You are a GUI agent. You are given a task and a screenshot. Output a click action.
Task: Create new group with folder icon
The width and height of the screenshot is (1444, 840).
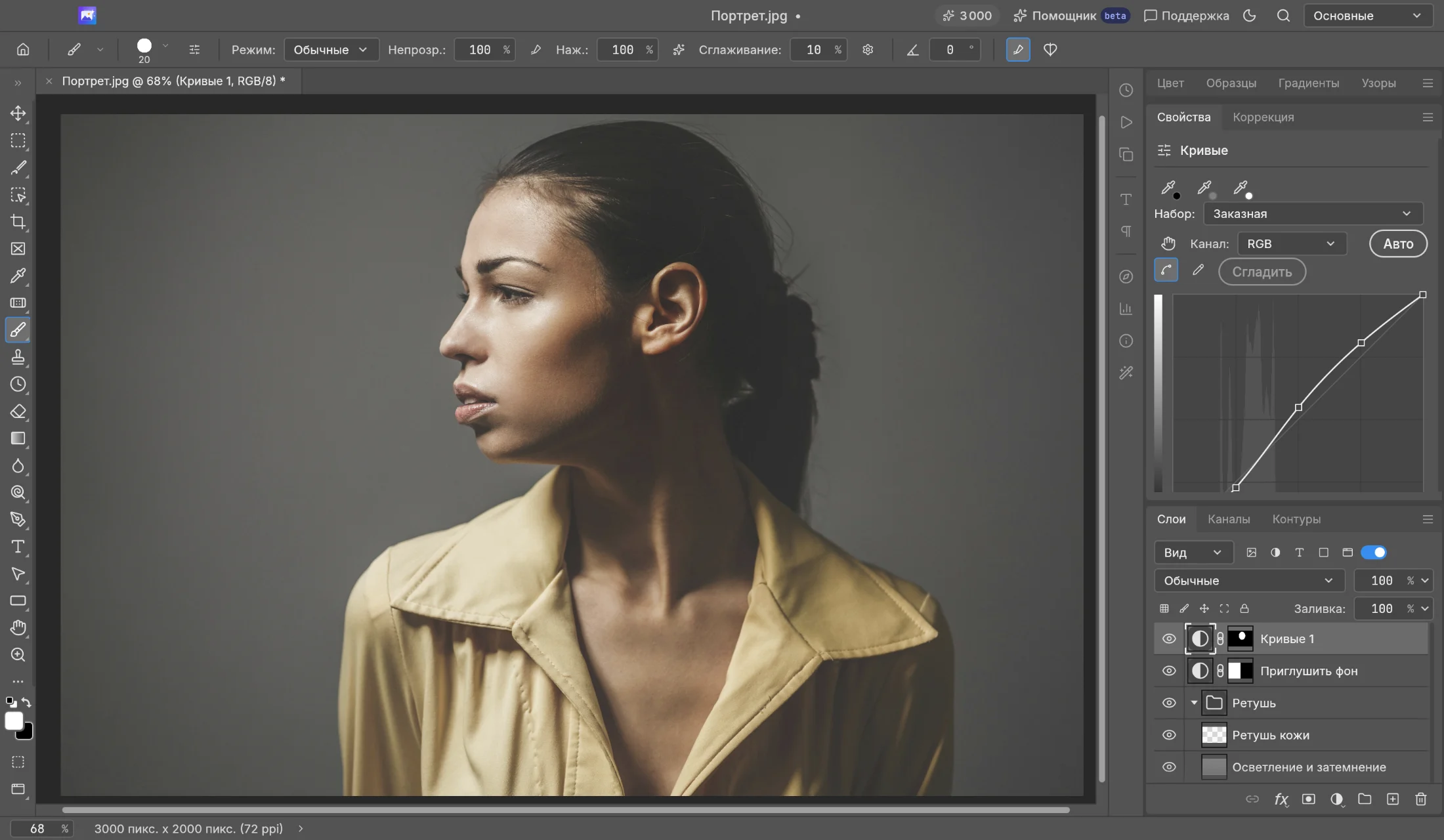tap(1365, 799)
